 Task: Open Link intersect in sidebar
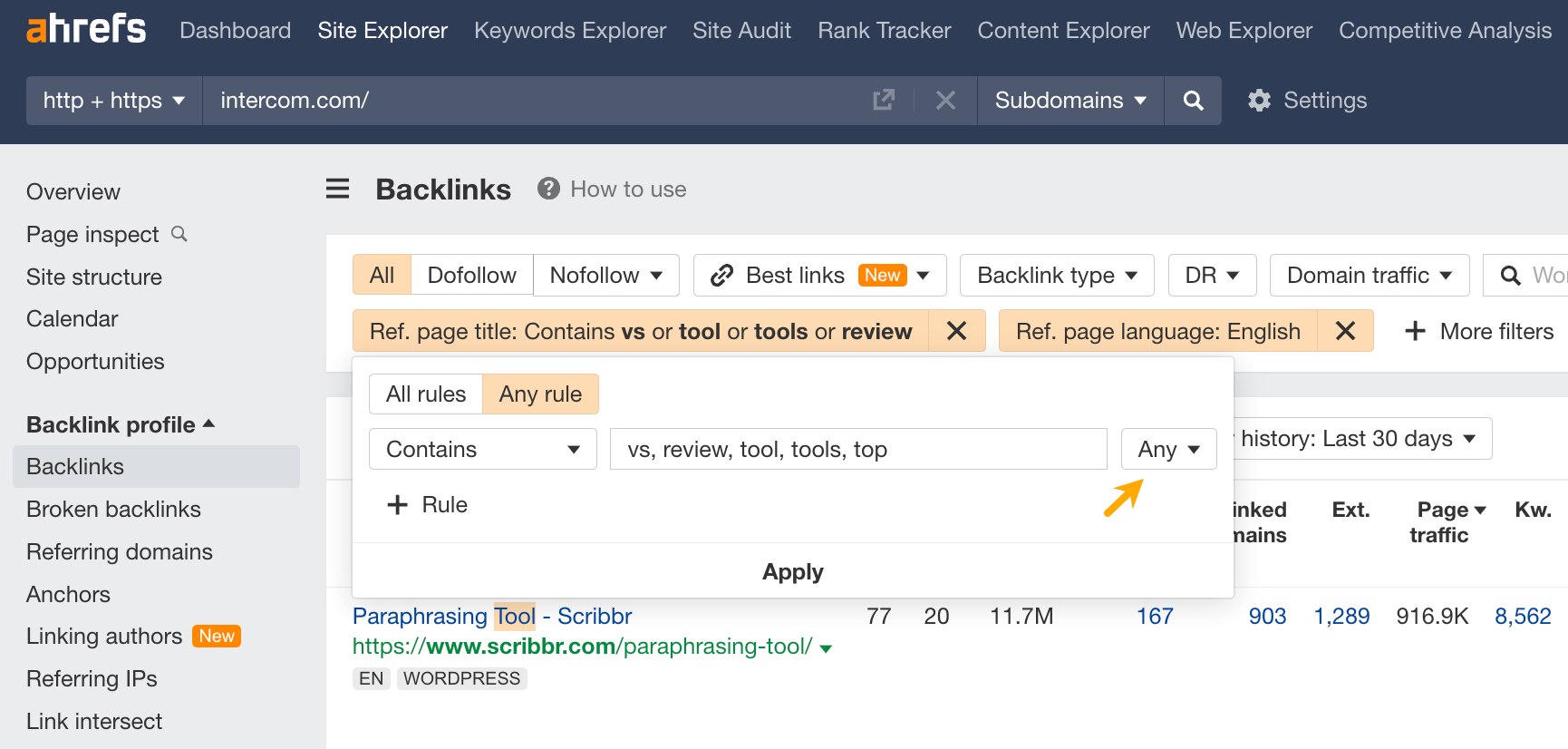(94, 721)
